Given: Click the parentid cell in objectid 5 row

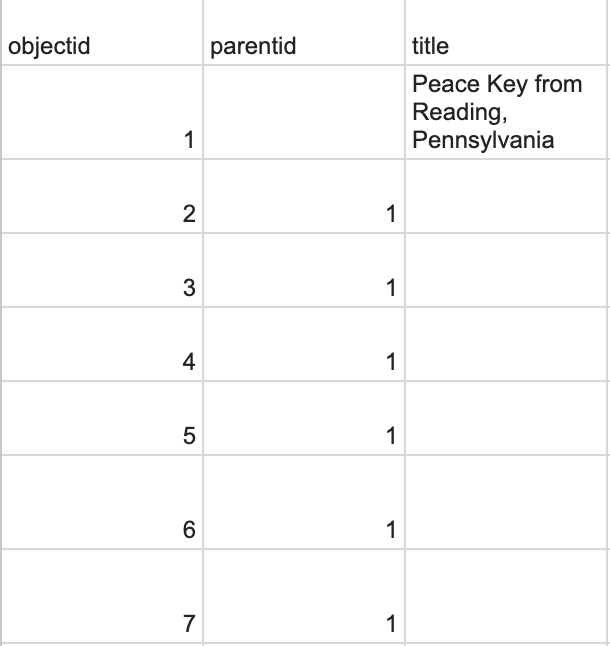Looking at the screenshot, I should pyautogui.click(x=303, y=418).
